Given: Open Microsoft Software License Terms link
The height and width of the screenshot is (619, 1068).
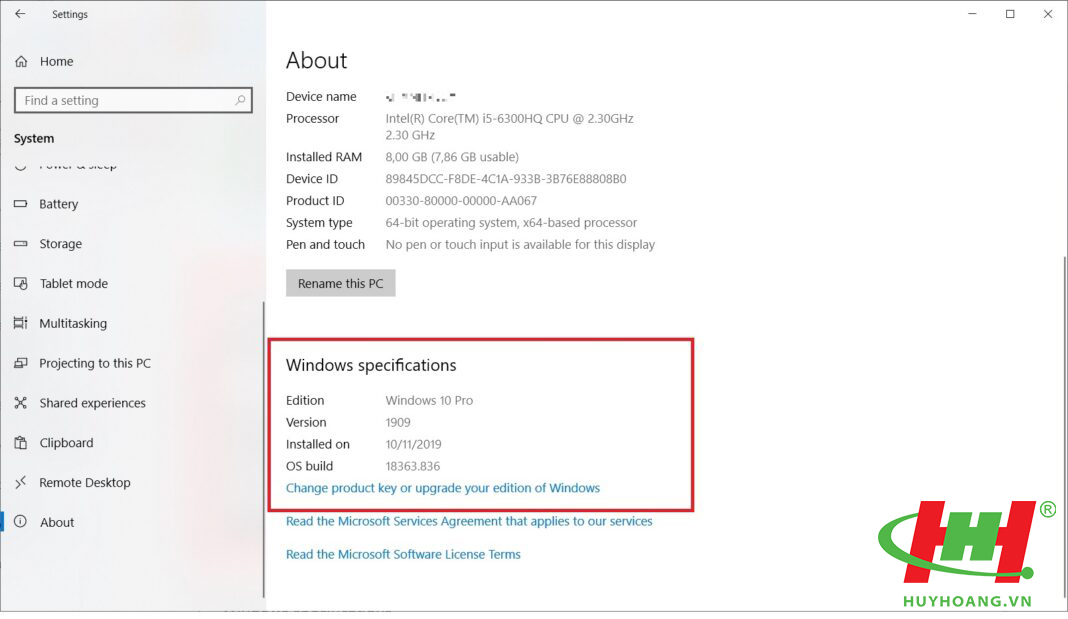Looking at the screenshot, I should tap(403, 554).
